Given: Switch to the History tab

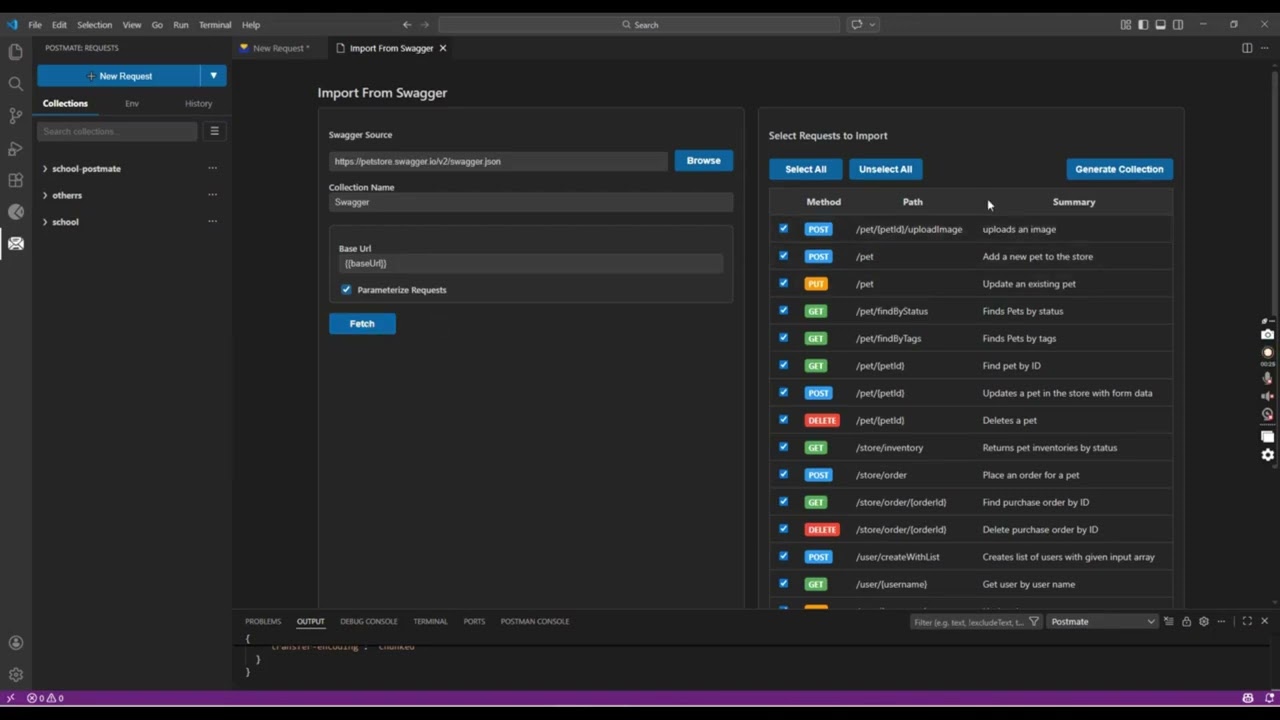Looking at the screenshot, I should [x=198, y=103].
